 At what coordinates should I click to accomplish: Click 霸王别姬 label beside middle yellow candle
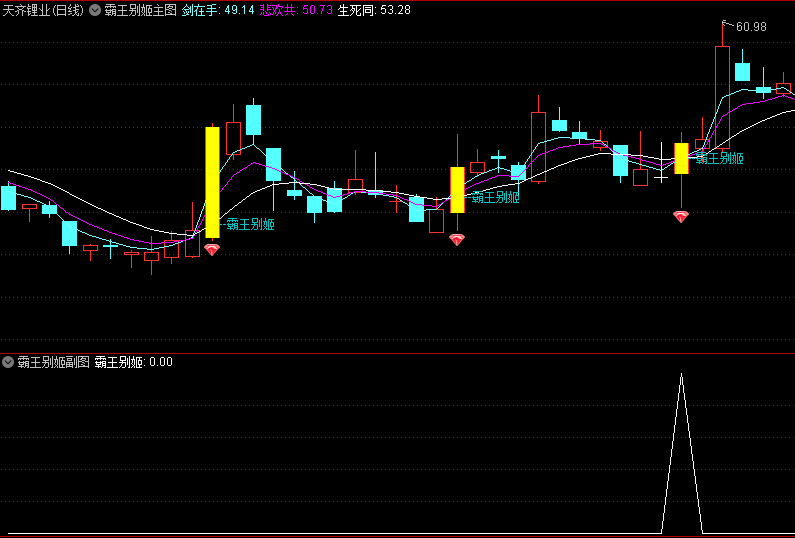pos(495,197)
